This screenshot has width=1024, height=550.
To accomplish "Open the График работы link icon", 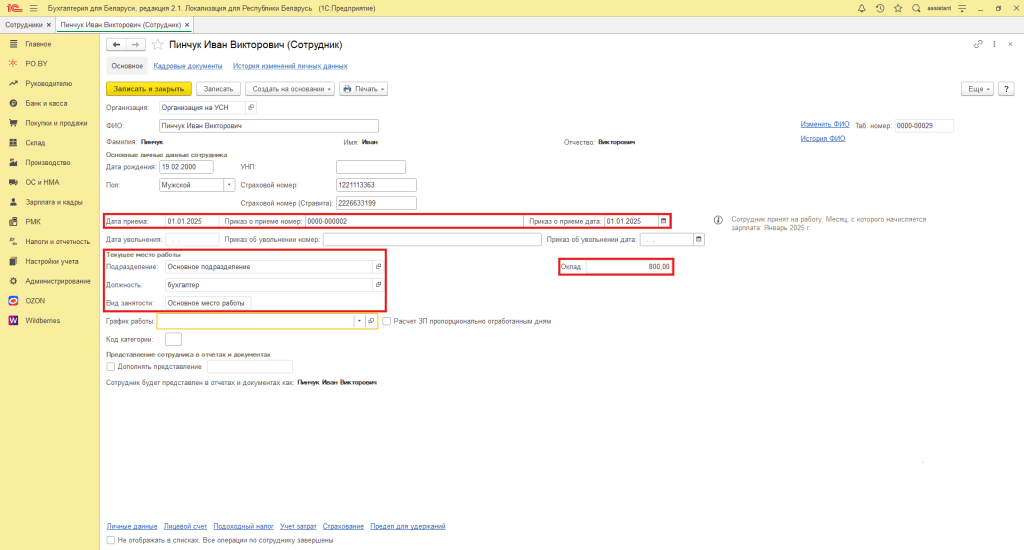I will [x=371, y=321].
